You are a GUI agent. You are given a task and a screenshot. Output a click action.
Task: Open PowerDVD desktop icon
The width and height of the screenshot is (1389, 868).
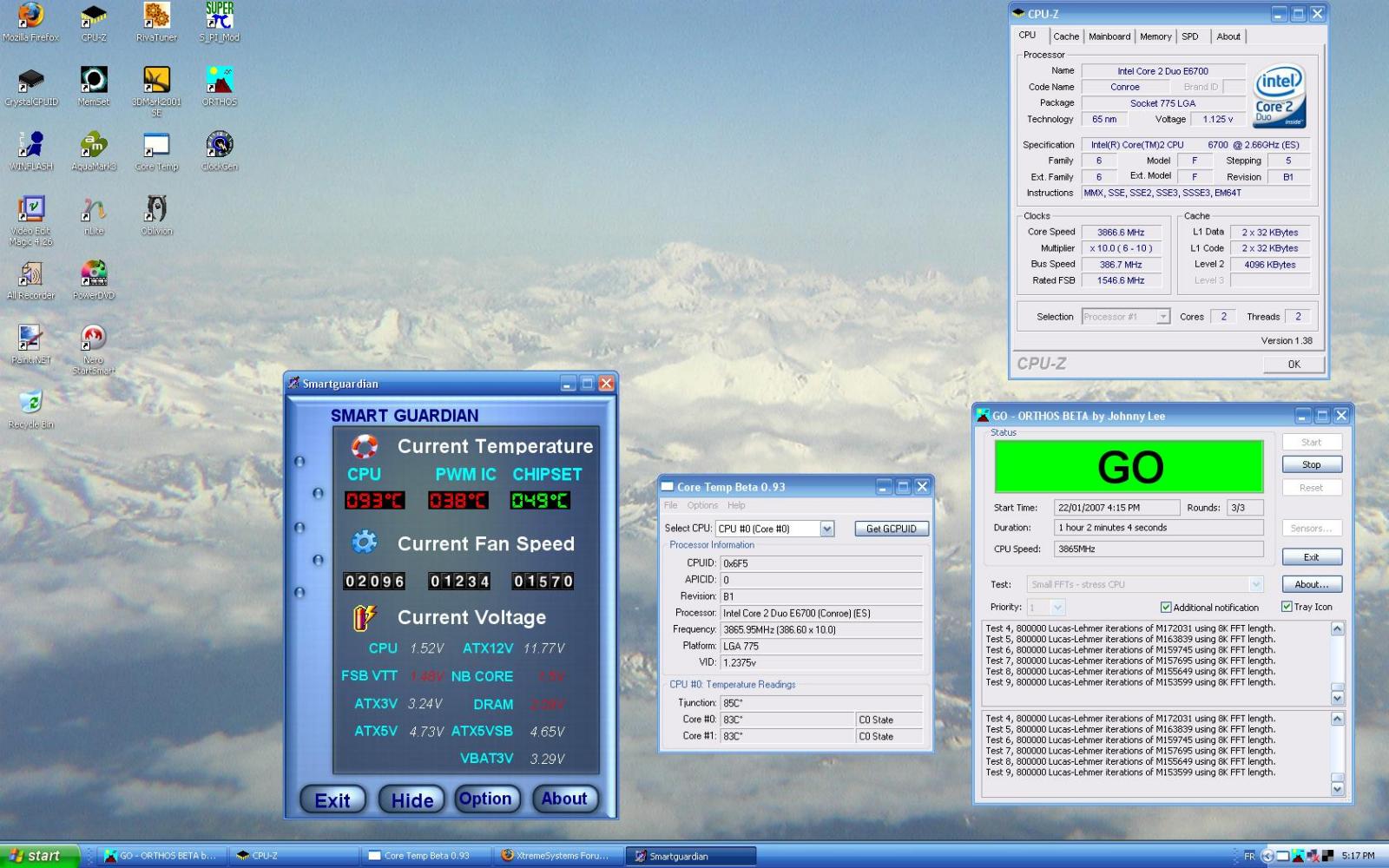tap(94, 279)
